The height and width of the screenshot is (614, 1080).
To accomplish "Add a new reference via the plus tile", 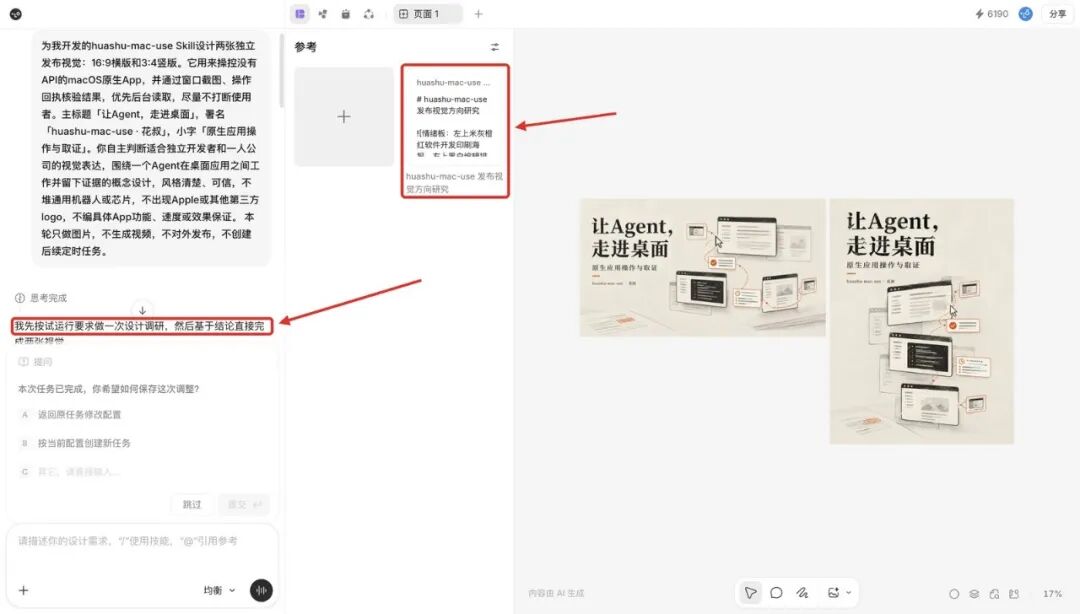I will pyautogui.click(x=344, y=116).
